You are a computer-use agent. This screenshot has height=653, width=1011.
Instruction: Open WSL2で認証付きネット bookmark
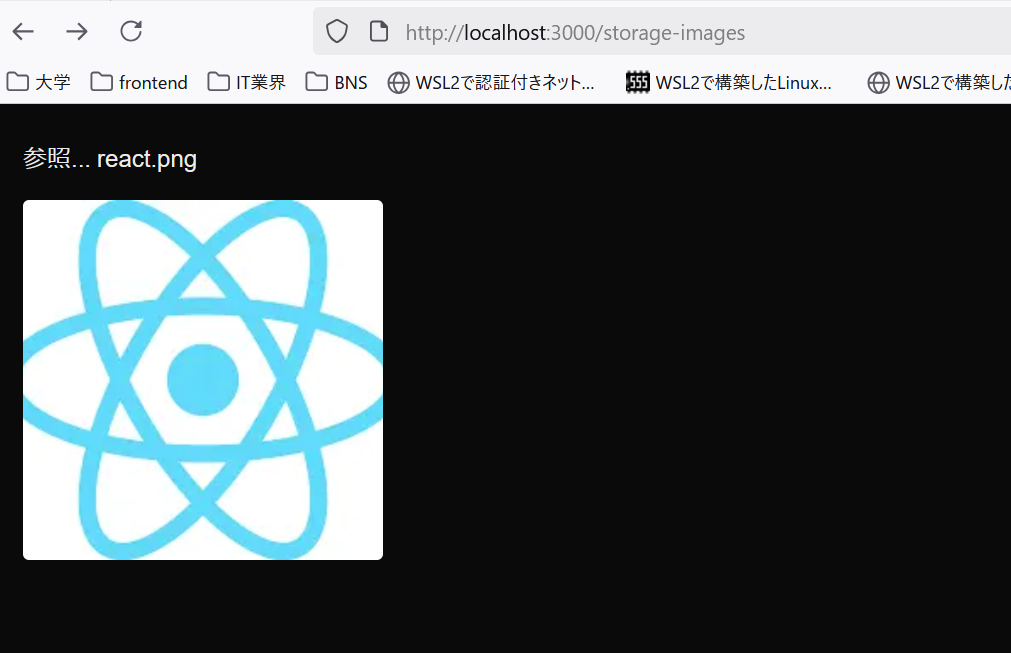click(x=491, y=83)
